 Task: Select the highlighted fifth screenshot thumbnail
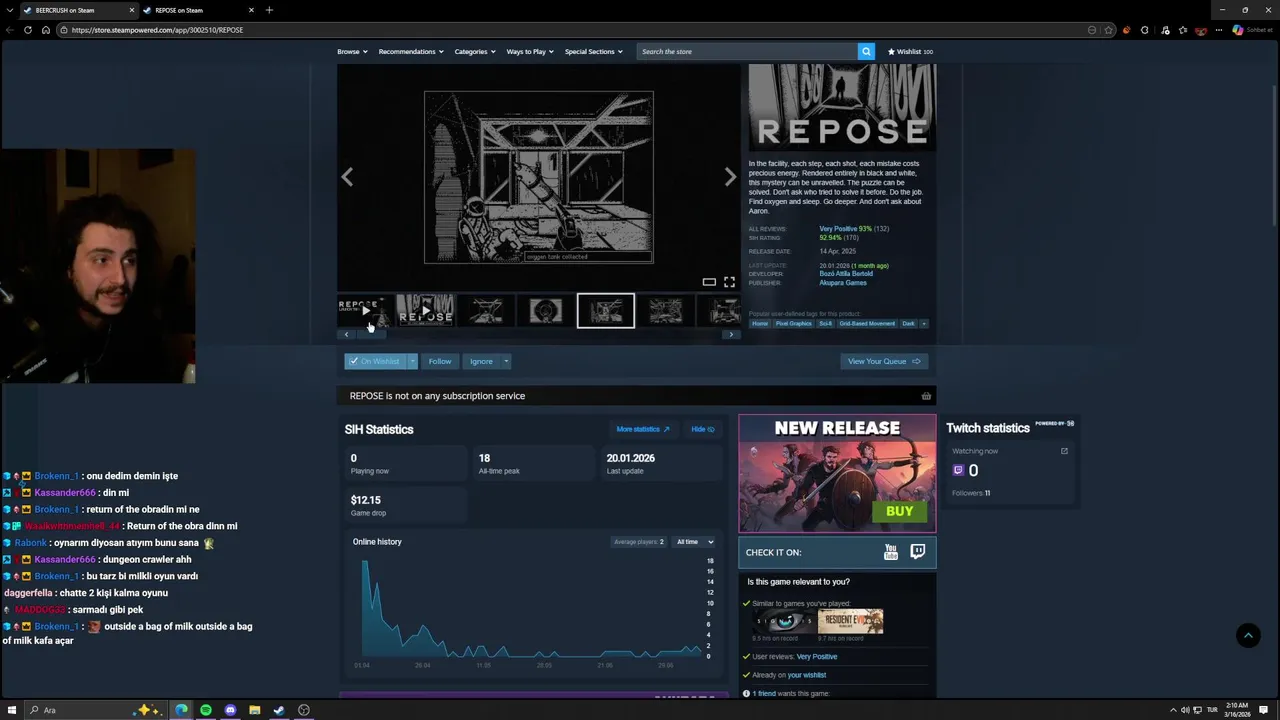coord(606,311)
